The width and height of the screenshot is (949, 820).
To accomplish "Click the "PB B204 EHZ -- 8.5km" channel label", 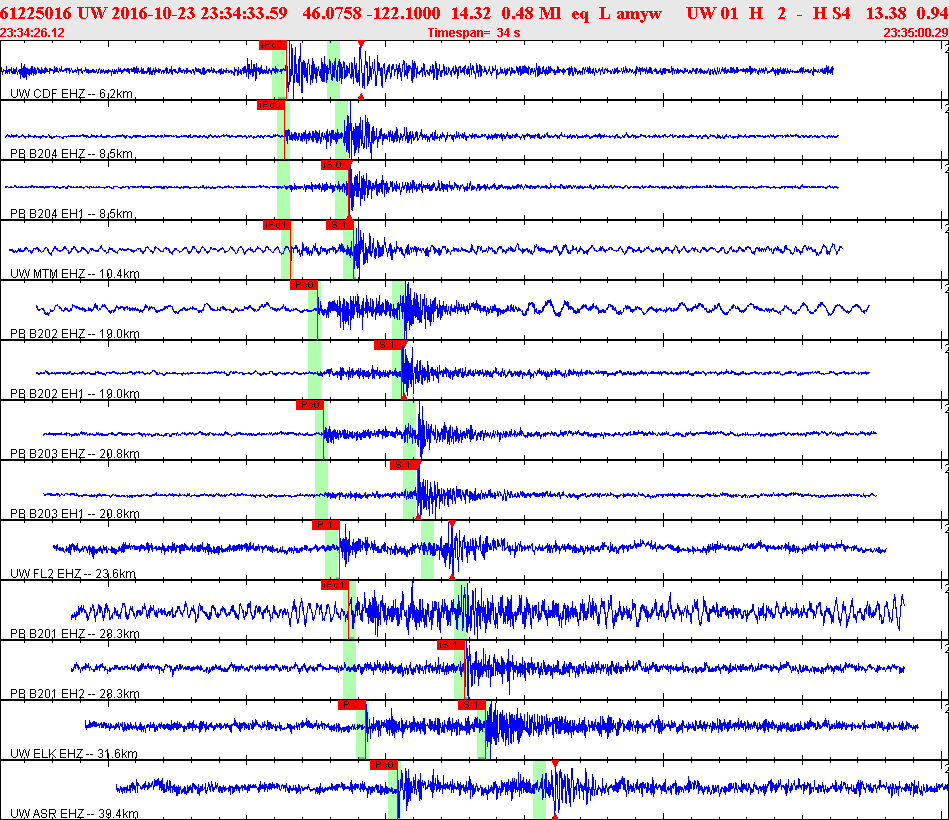I will click(x=71, y=154).
